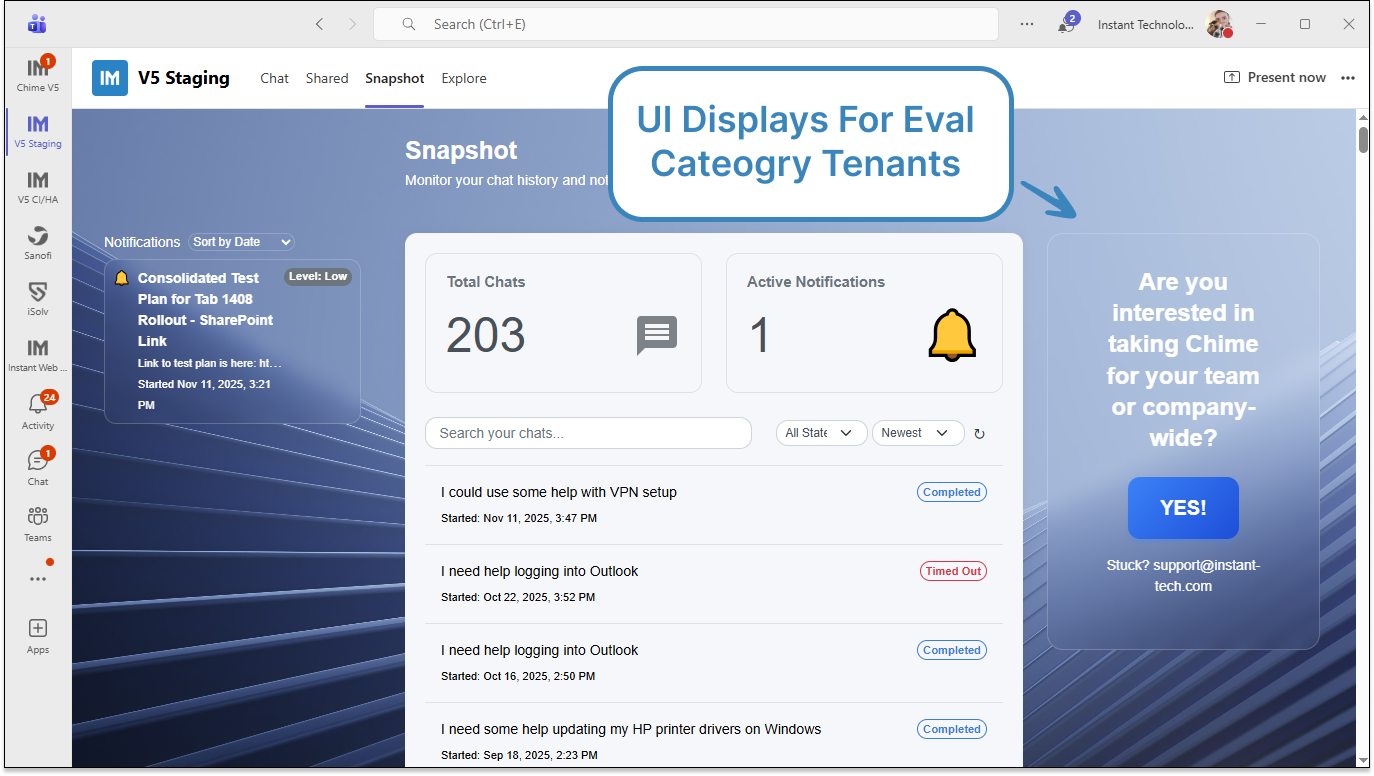The image size is (1374, 776).
Task: Click the back navigation arrow
Action: (x=319, y=24)
